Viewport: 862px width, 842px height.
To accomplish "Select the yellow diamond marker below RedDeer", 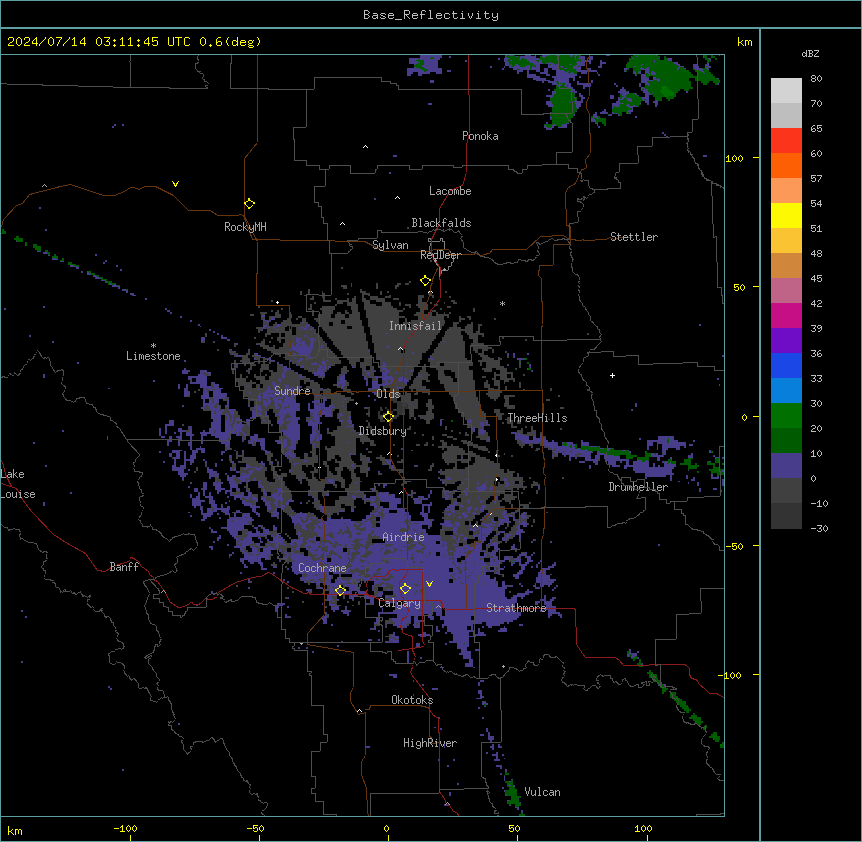I will [x=425, y=280].
